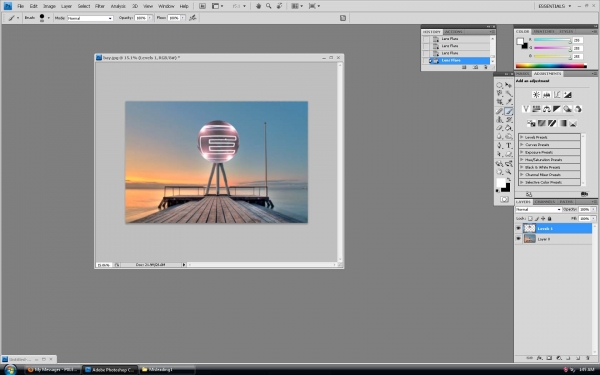Add a Vibrance adjustment layer
This screenshot has width=600, height=375.
coord(526,109)
